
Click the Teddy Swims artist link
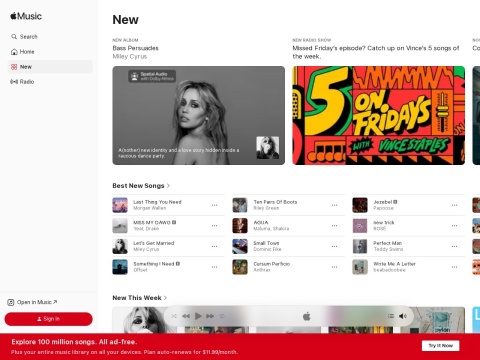point(388,249)
